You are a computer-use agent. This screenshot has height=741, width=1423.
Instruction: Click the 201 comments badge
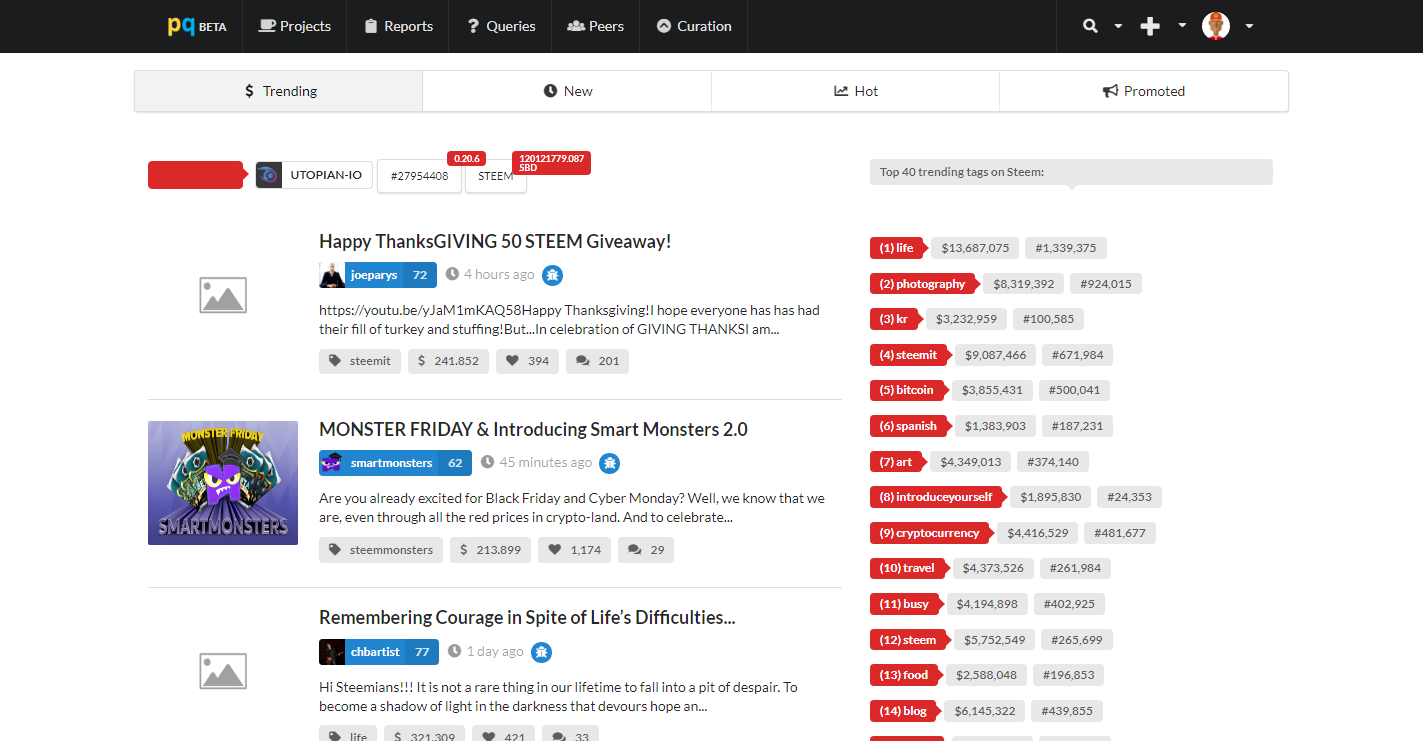click(x=597, y=361)
